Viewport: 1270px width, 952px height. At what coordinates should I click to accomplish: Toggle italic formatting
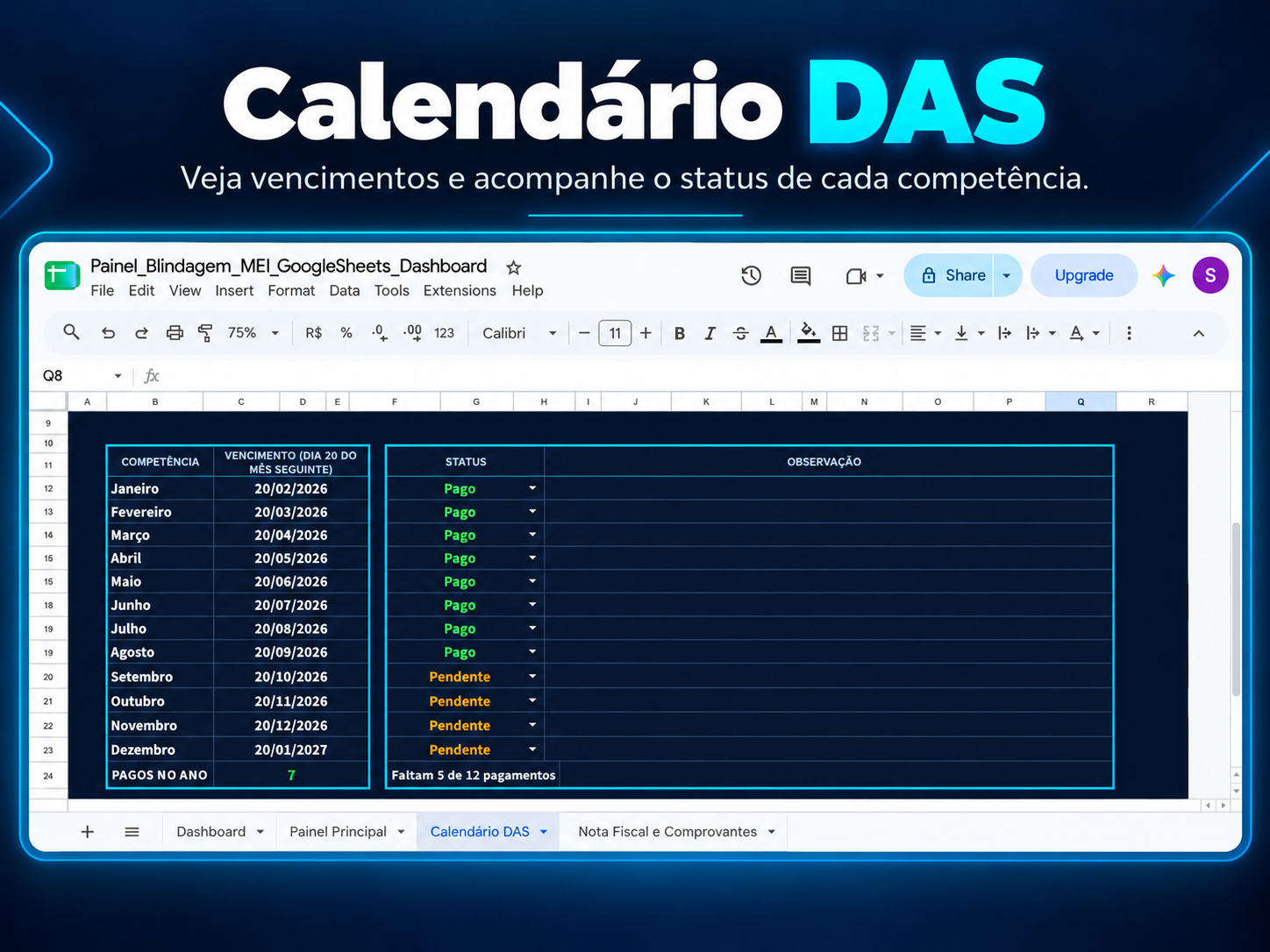click(x=710, y=333)
